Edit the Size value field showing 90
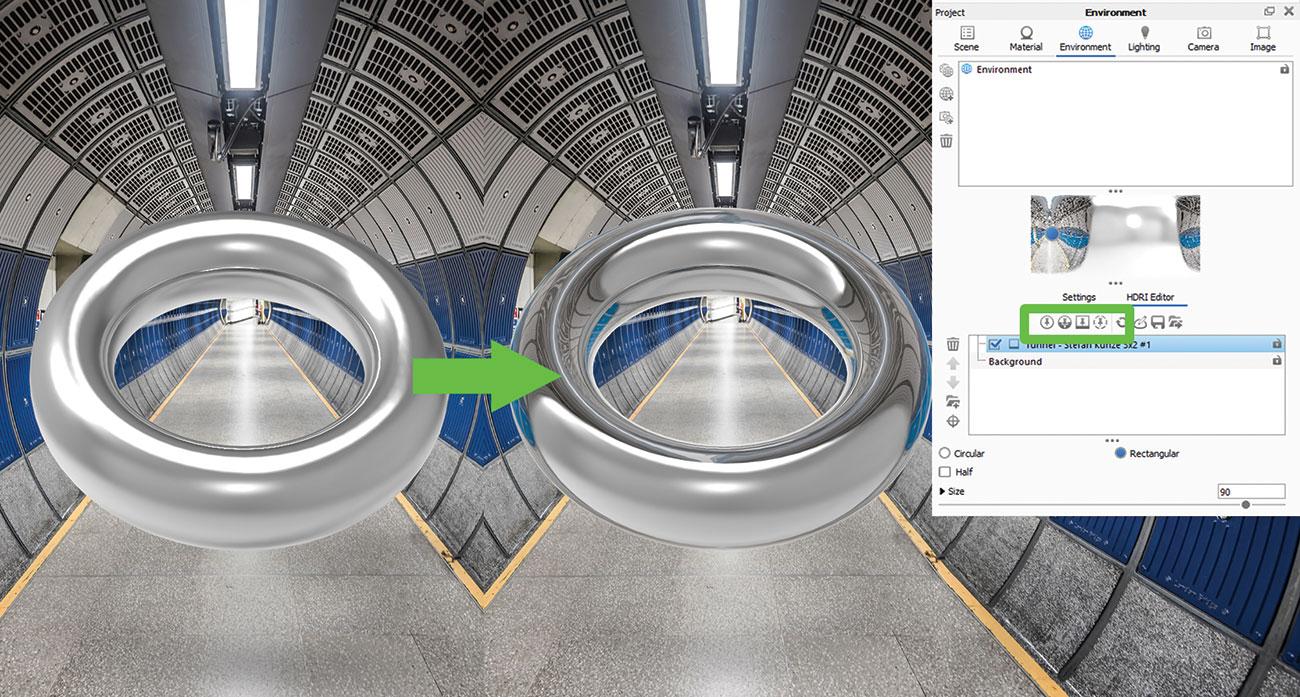 [x=1252, y=490]
